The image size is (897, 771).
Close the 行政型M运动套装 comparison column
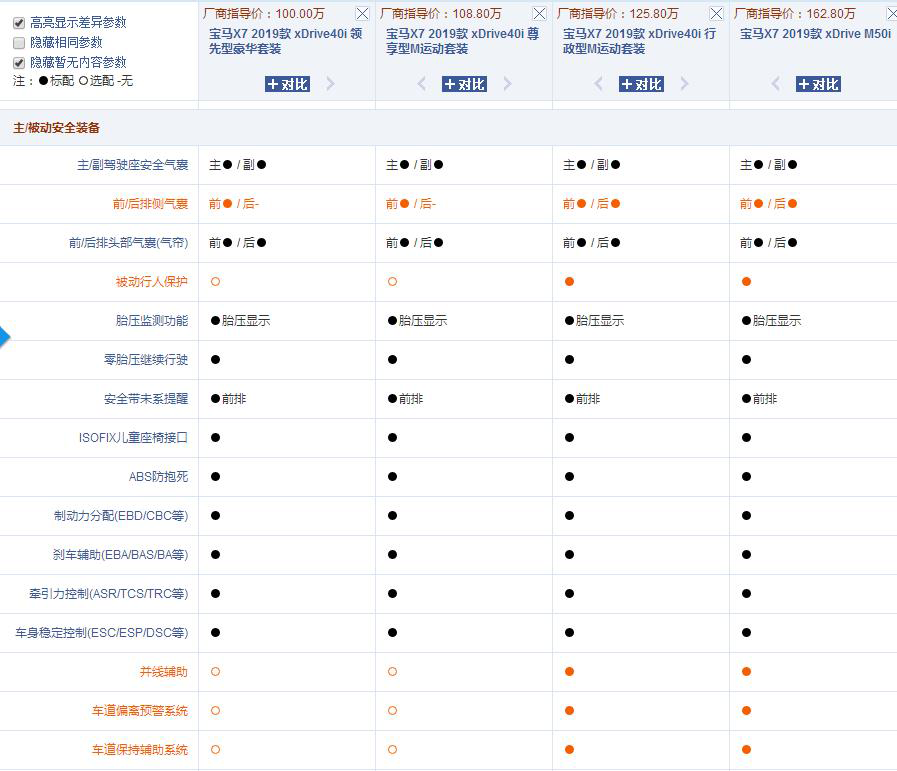(714, 13)
